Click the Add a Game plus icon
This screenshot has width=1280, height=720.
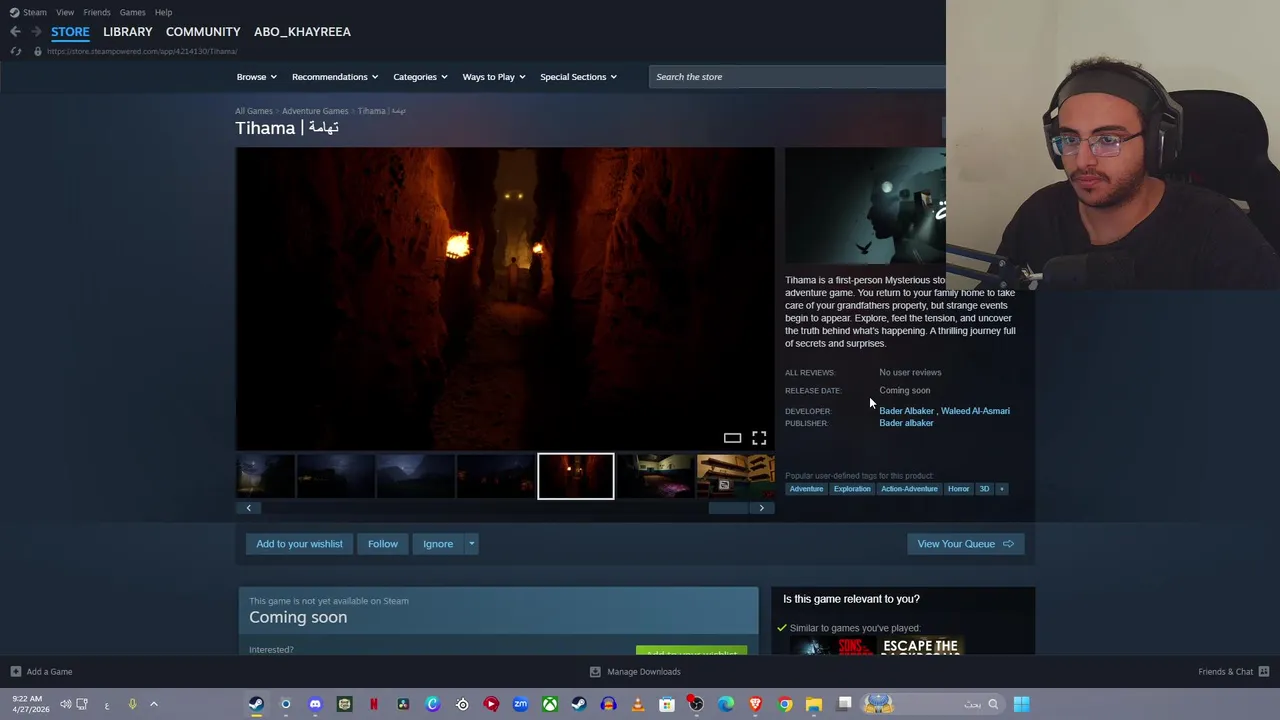15,672
